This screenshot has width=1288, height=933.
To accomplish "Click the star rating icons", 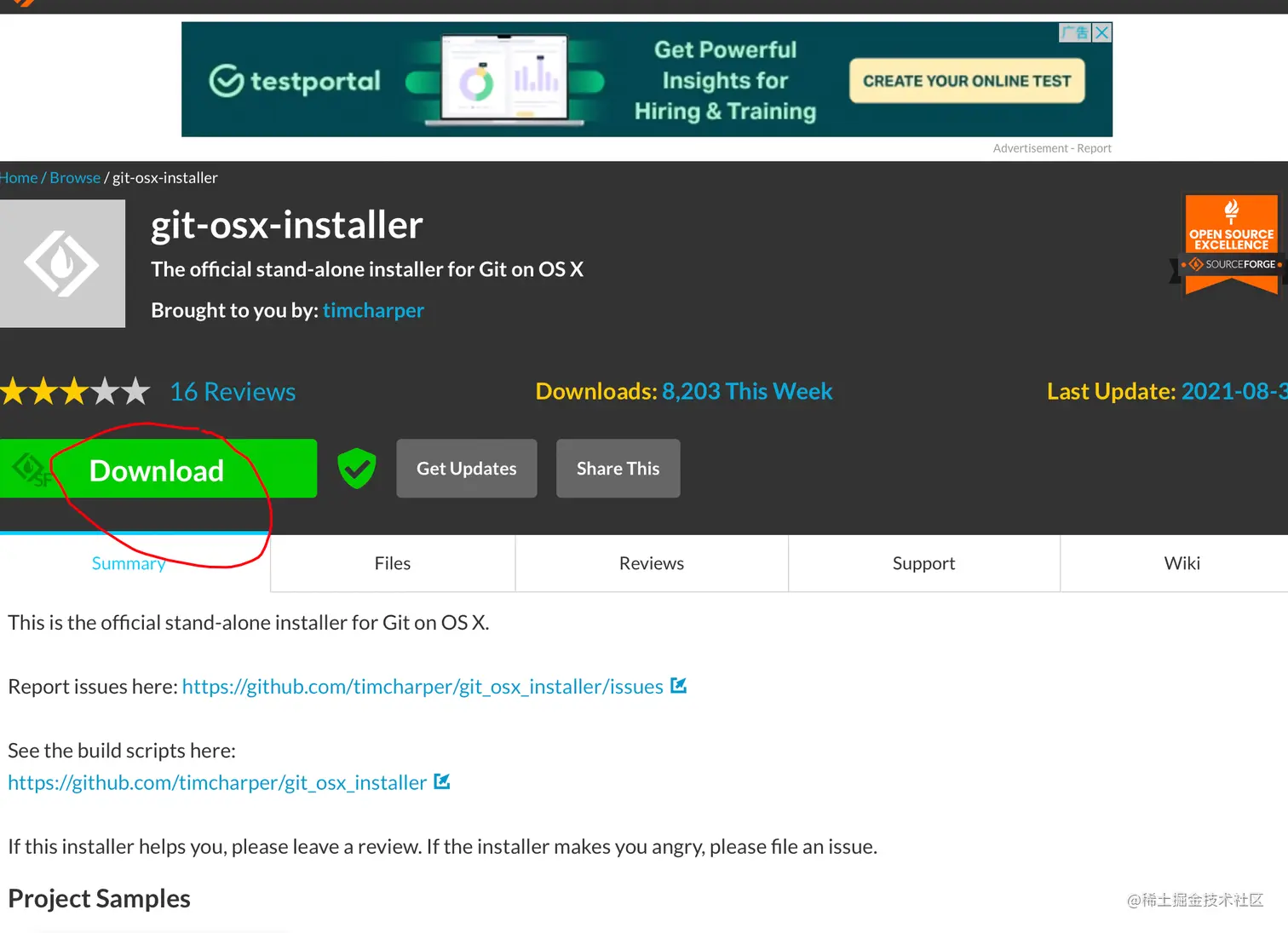I will point(75,392).
